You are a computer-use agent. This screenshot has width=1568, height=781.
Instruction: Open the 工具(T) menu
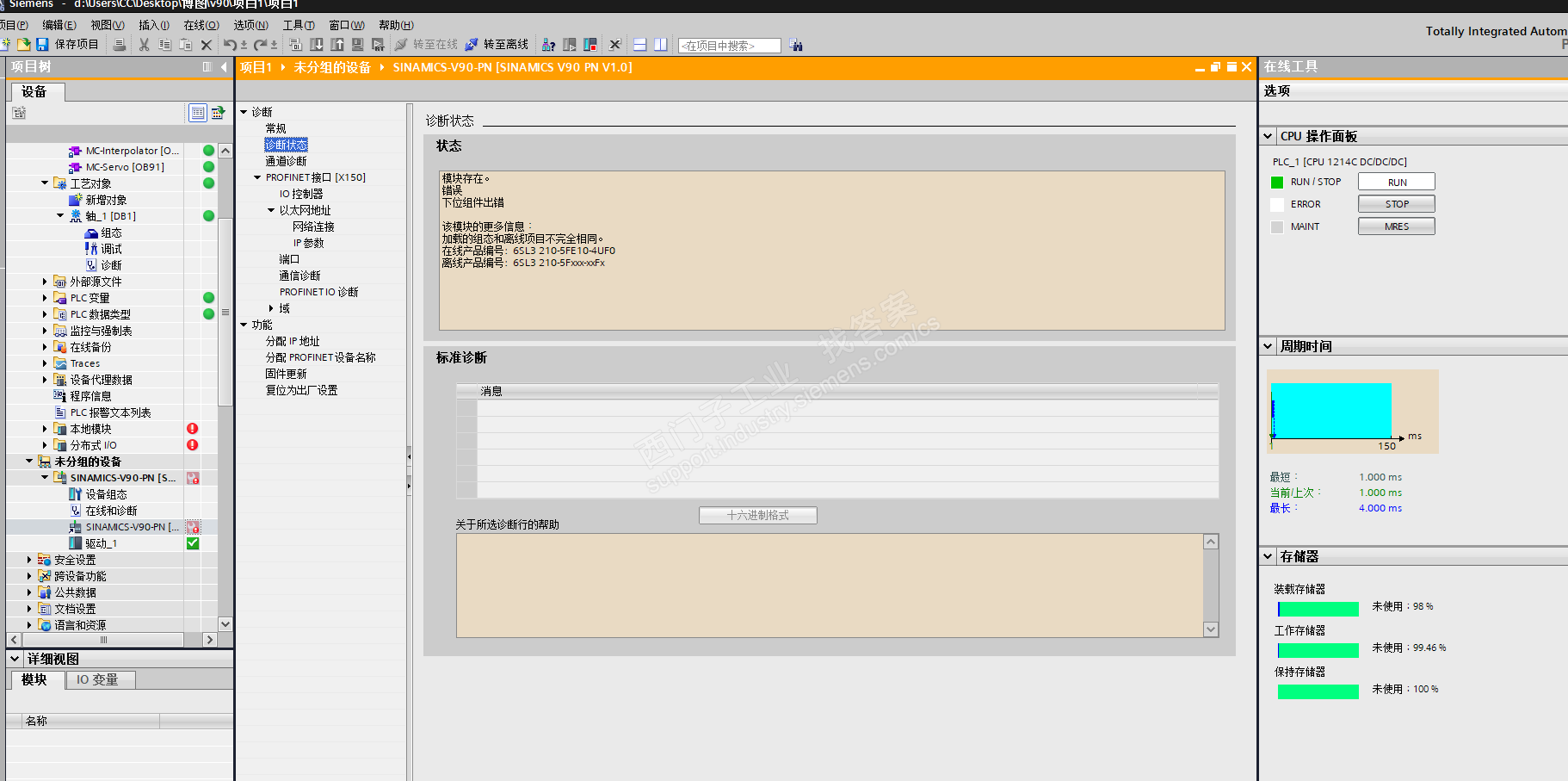[x=299, y=25]
